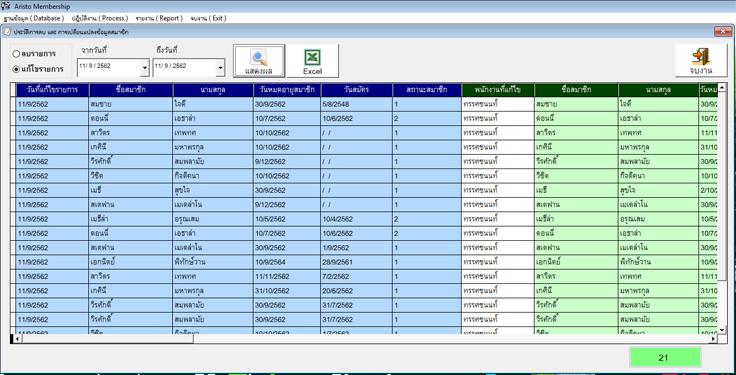The height and width of the screenshot is (375, 736).
Task: Click the green พนักงานที่แก้ไข column header
Action: point(498,90)
